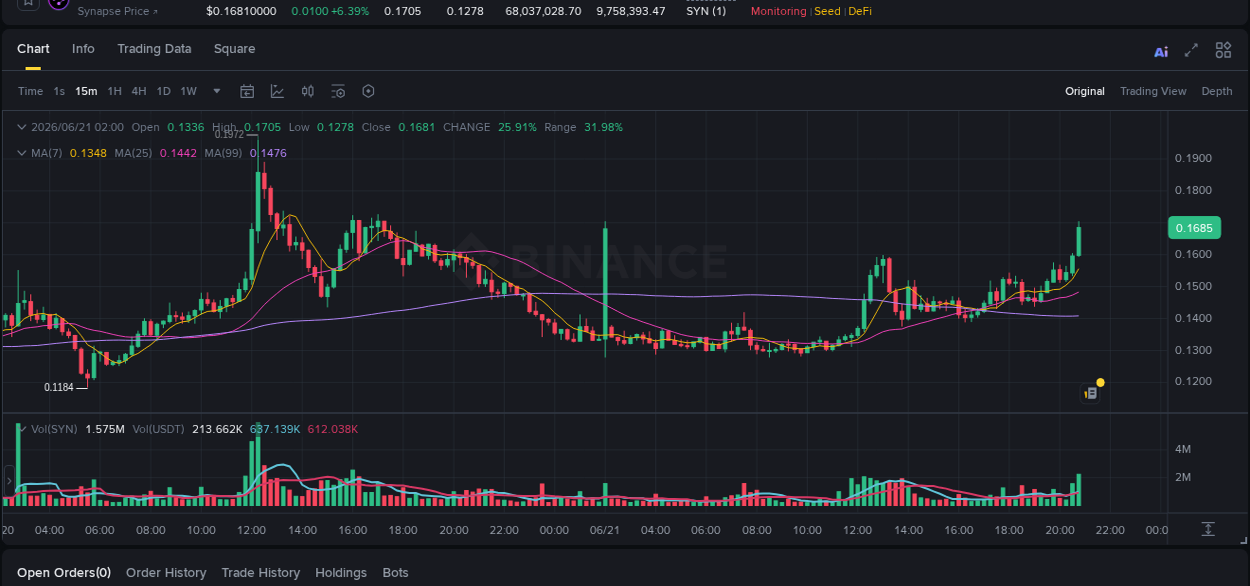Click the CHANGE value 25.91%
Screen dimensions: 1250x586
pos(517,127)
